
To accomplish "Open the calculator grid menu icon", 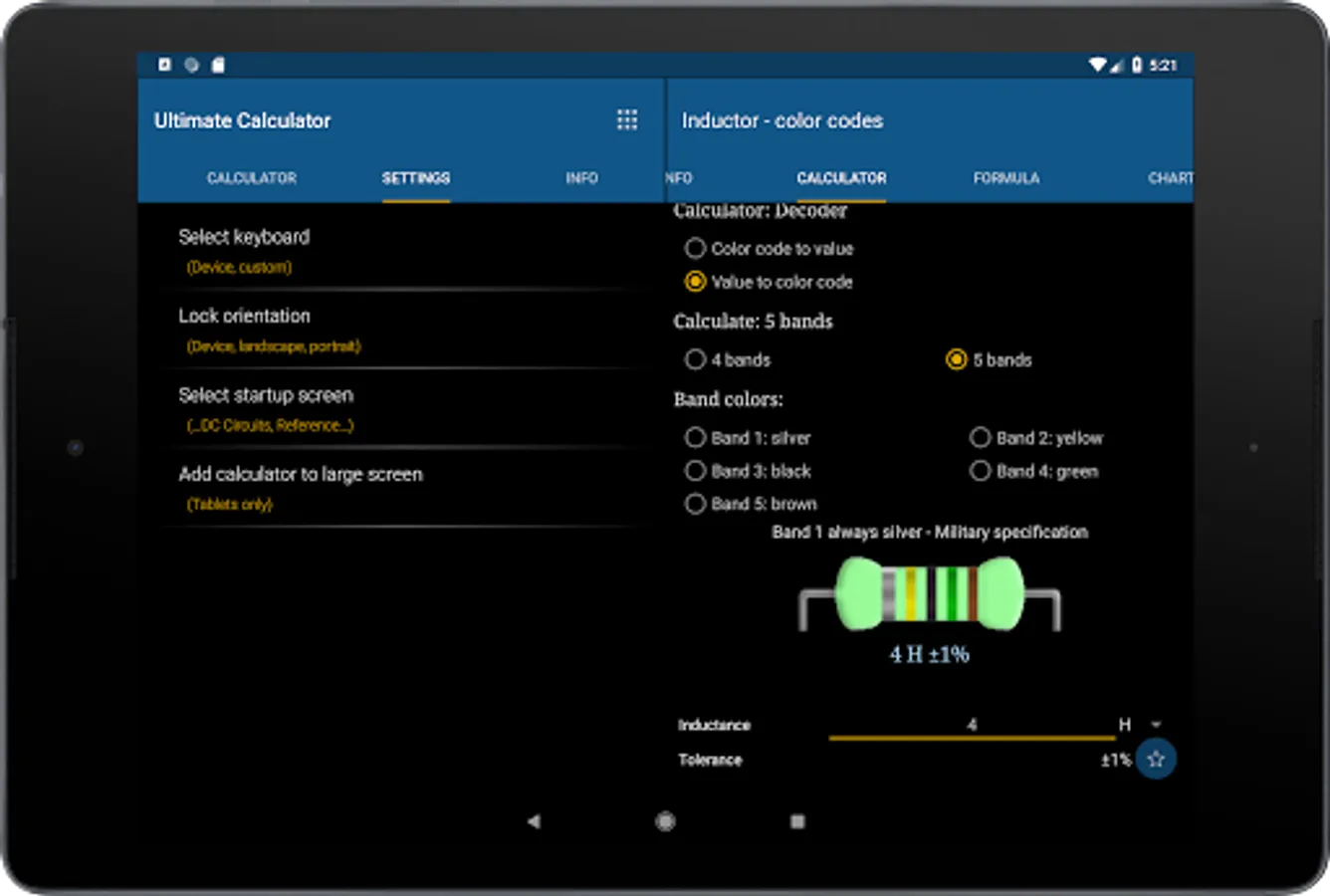I will [x=627, y=120].
